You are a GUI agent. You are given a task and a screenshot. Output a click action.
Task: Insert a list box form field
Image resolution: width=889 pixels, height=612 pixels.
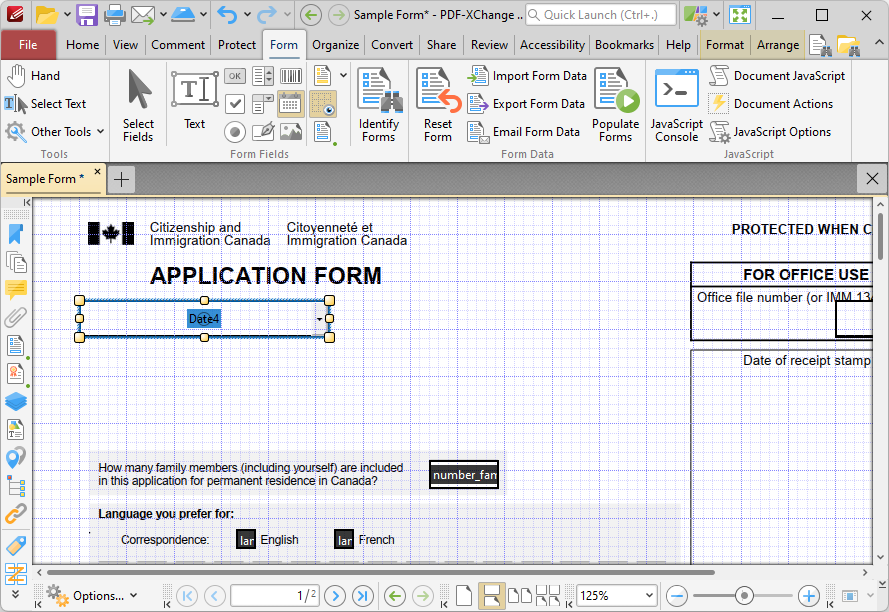(x=263, y=75)
